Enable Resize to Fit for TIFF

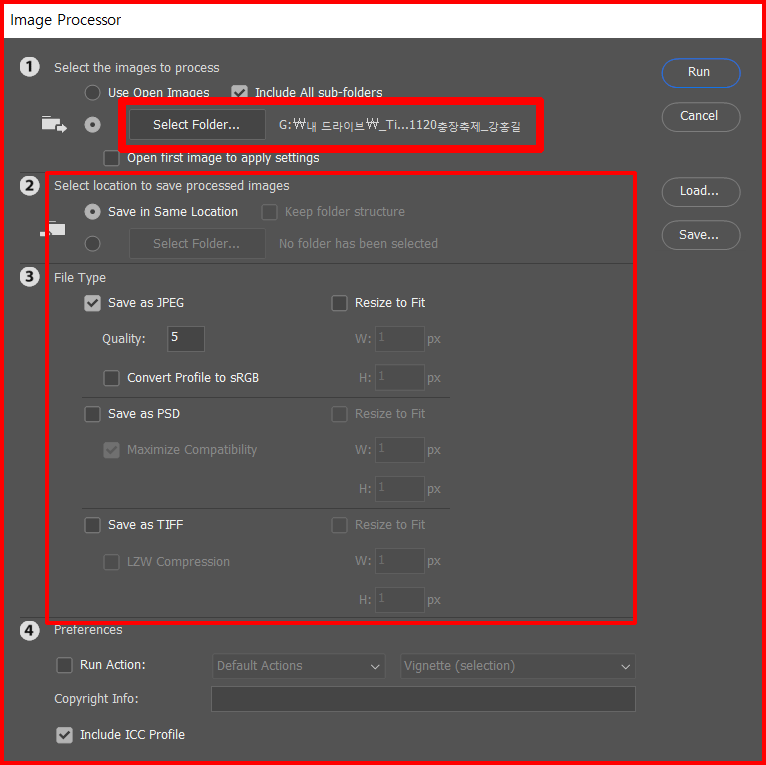tap(339, 525)
